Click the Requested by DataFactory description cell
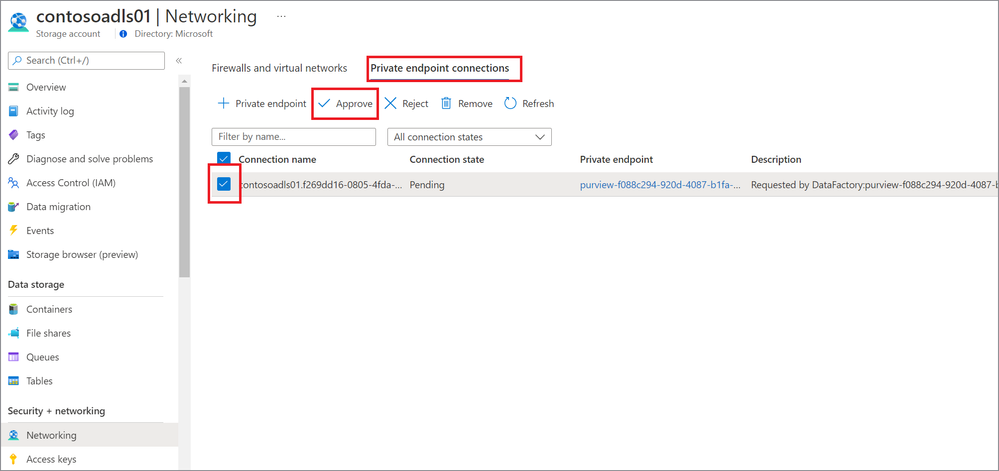Viewport: 999px width, 471px height. coord(874,185)
